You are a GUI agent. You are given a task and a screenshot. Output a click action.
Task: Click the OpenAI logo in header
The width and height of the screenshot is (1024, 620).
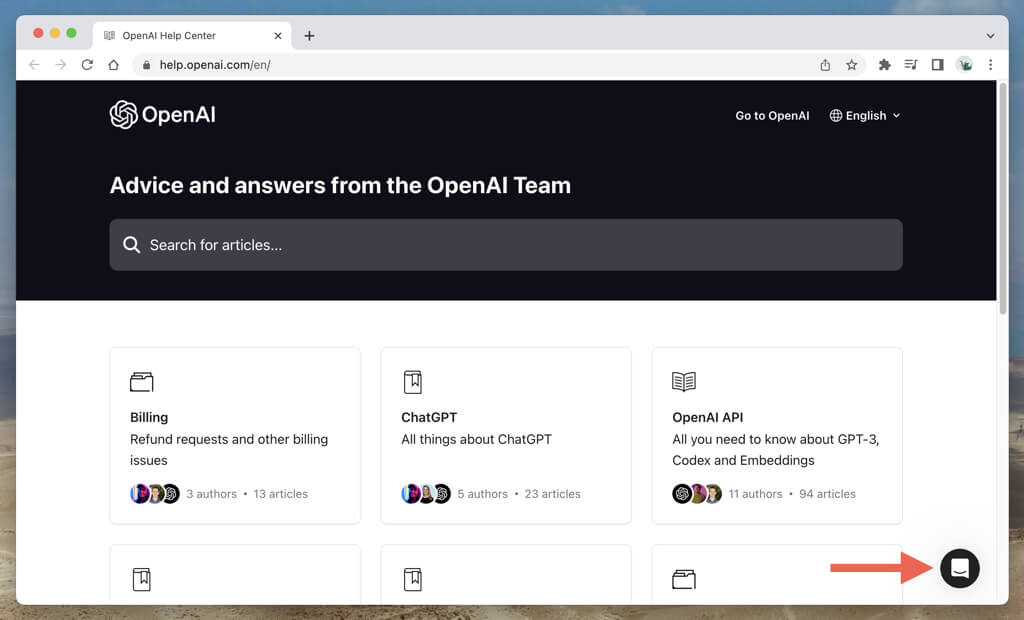[162, 115]
